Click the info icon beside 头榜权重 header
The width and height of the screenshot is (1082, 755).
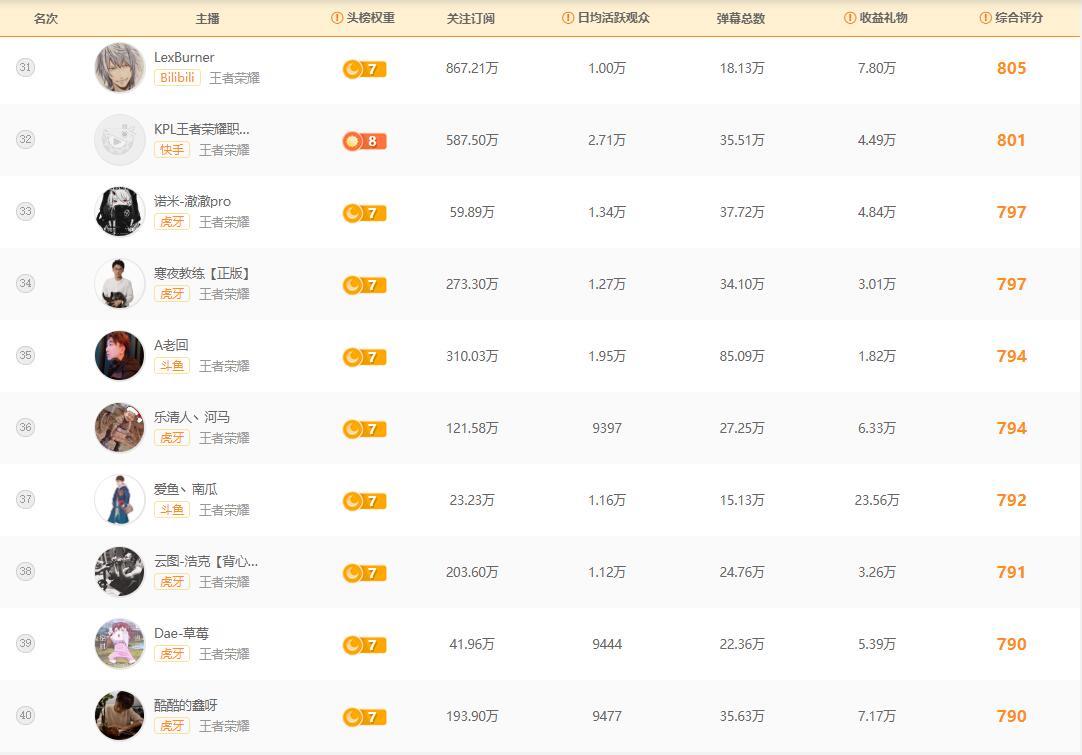point(337,18)
